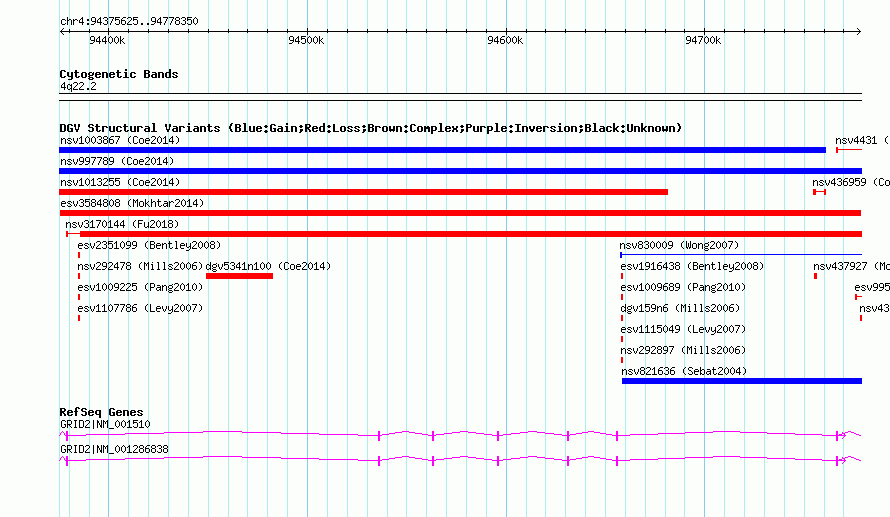Click the esv2351099 (Bentley2008) label
The height and width of the screenshot is (517, 890).
149,245
